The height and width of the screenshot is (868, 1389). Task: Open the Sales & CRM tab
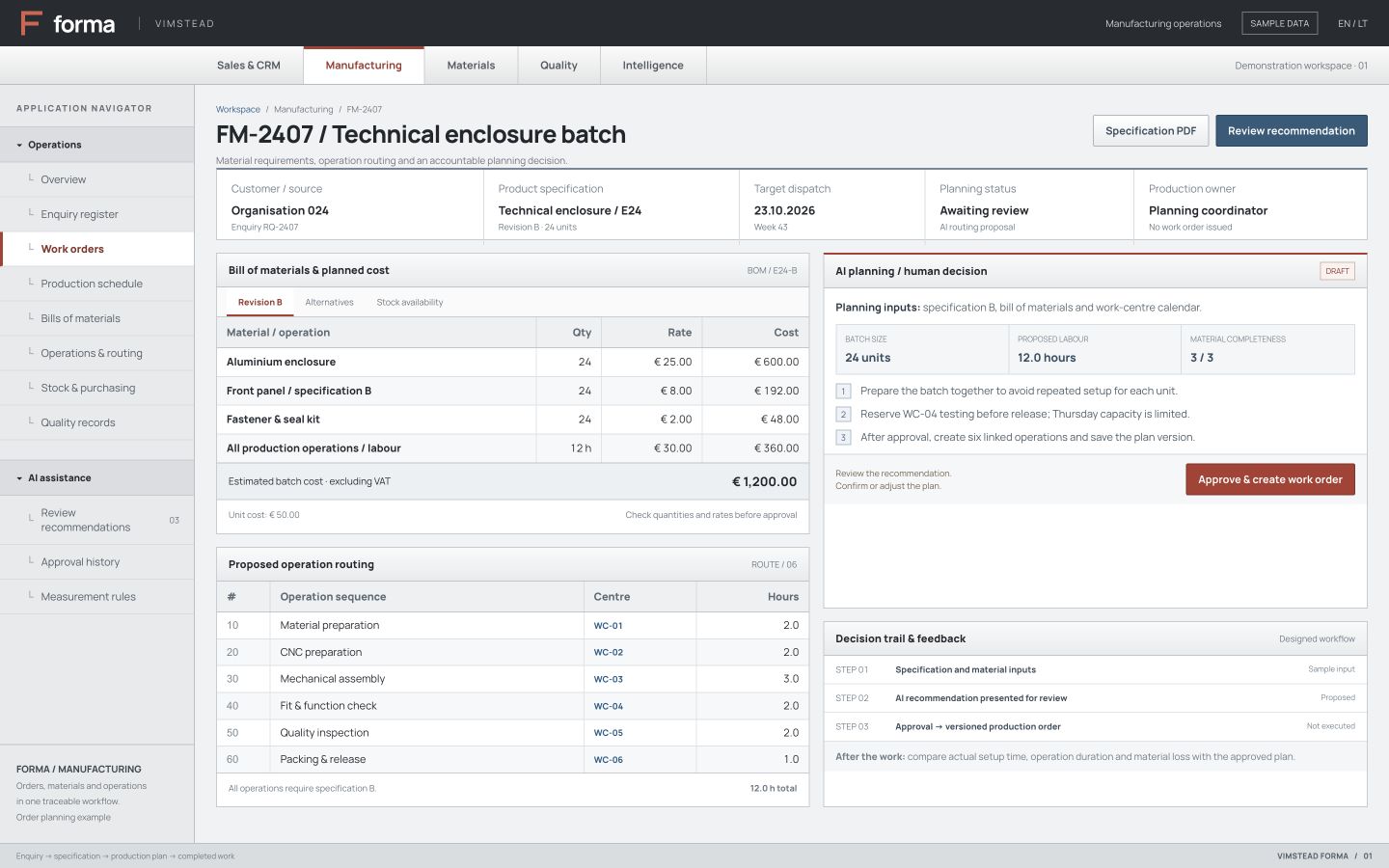point(249,66)
